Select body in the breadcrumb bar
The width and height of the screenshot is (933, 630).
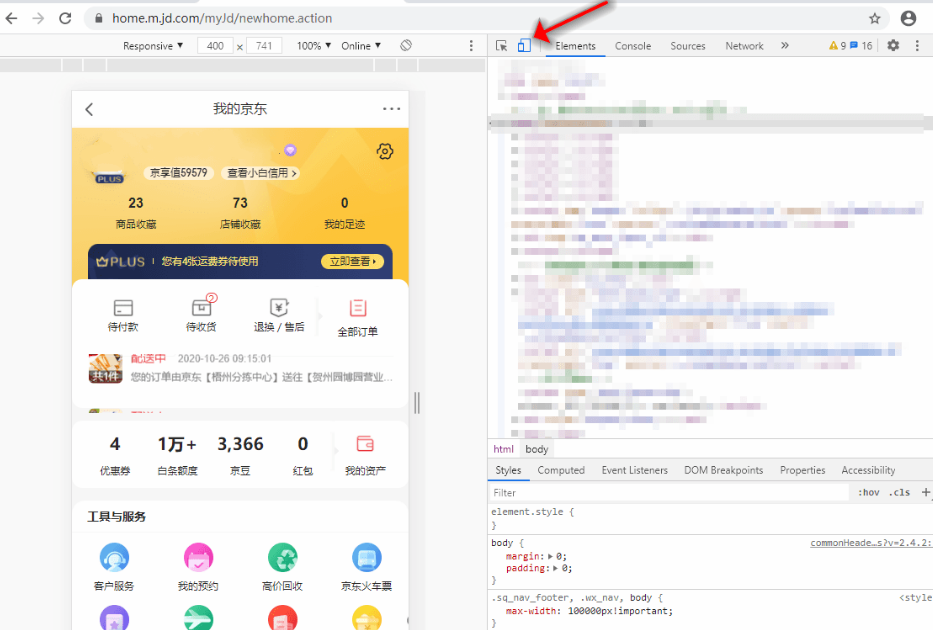coord(537,449)
